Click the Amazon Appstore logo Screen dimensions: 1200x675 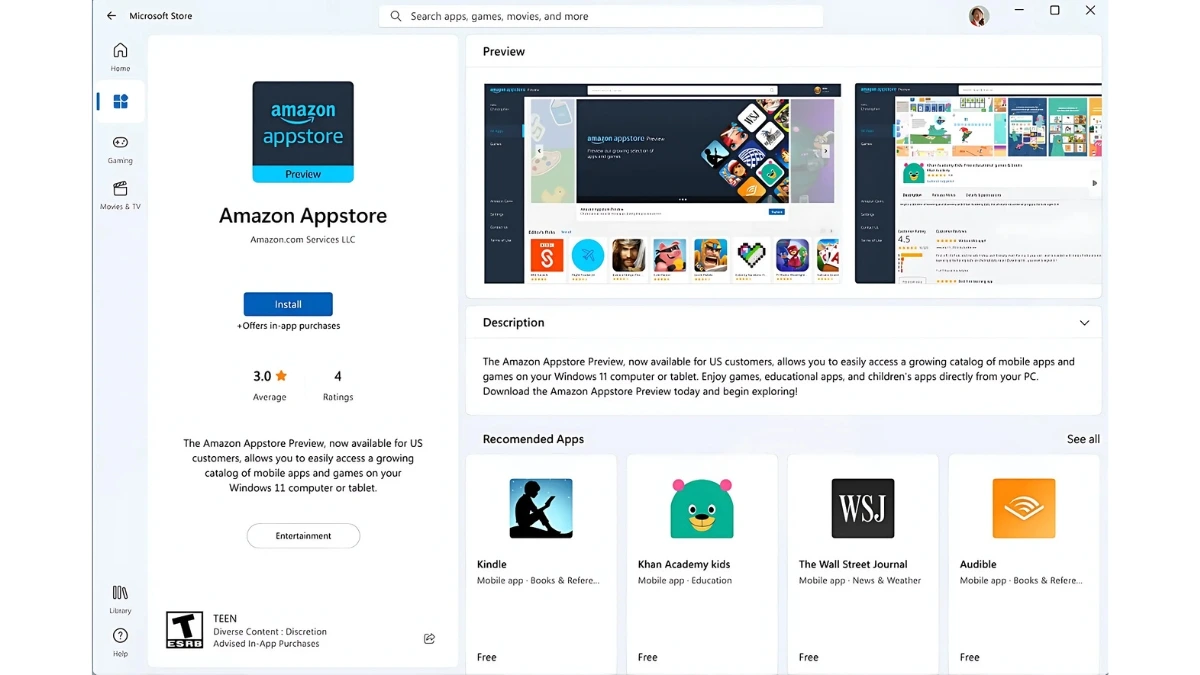coord(303,132)
